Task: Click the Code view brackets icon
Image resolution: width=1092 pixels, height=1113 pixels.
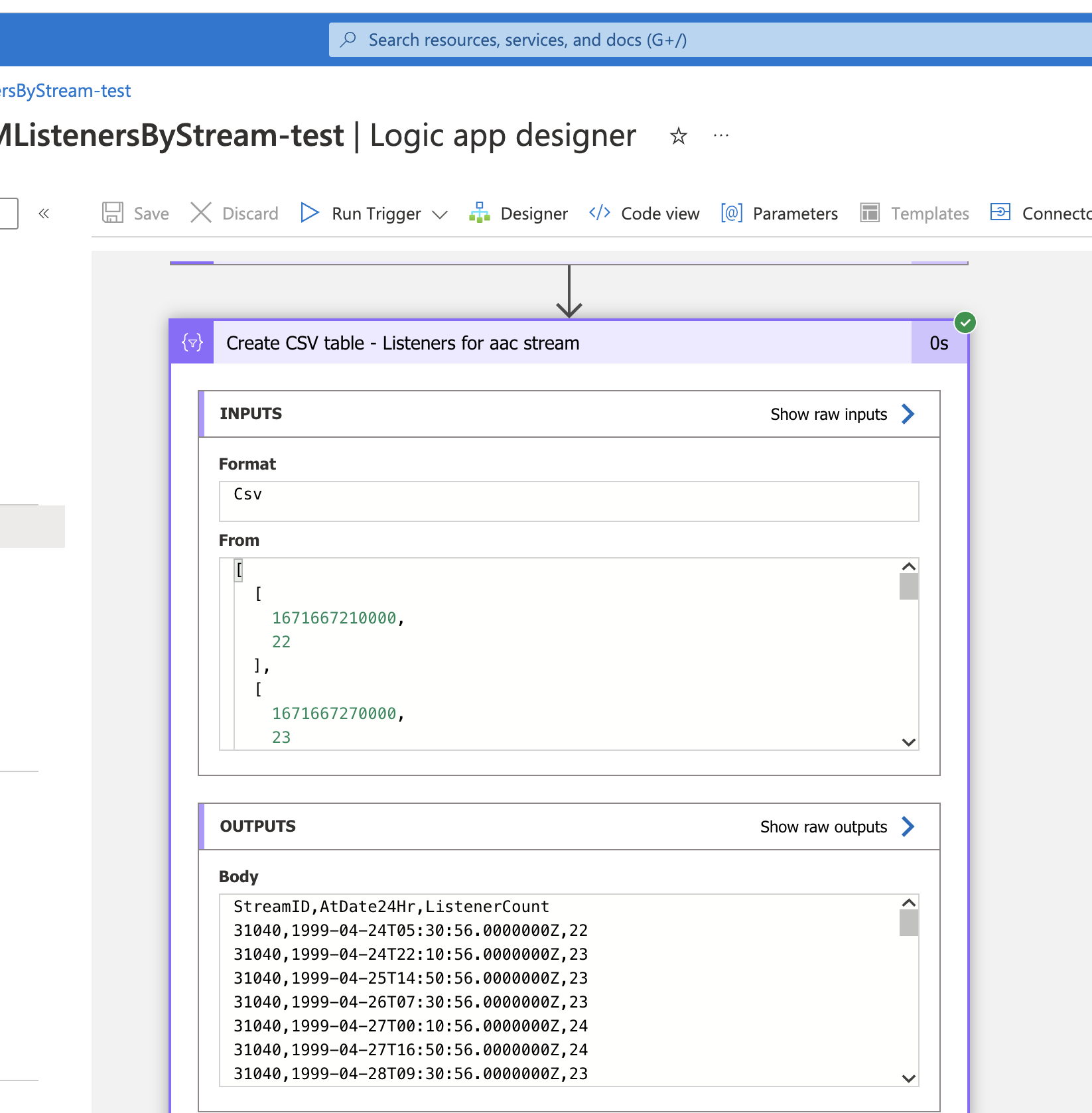Action: [600, 213]
